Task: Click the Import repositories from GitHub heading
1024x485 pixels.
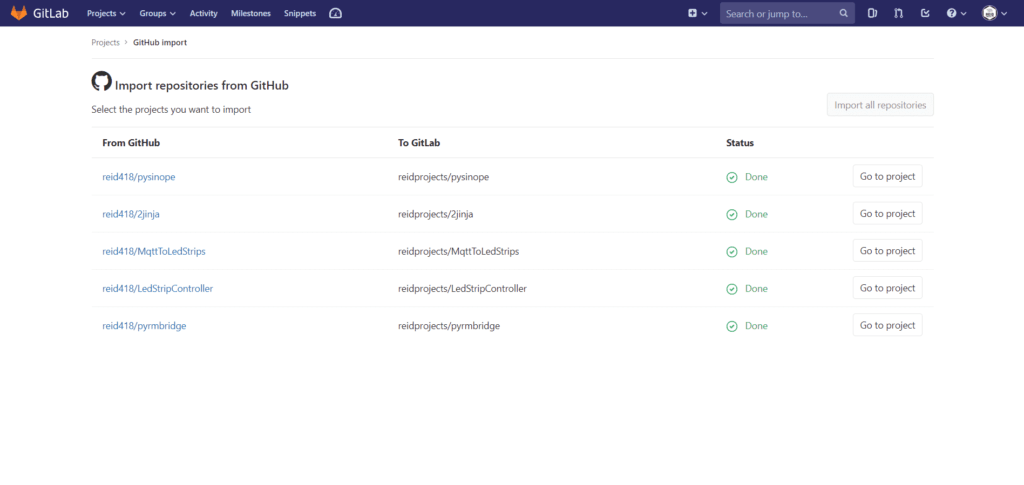Action: (x=202, y=85)
